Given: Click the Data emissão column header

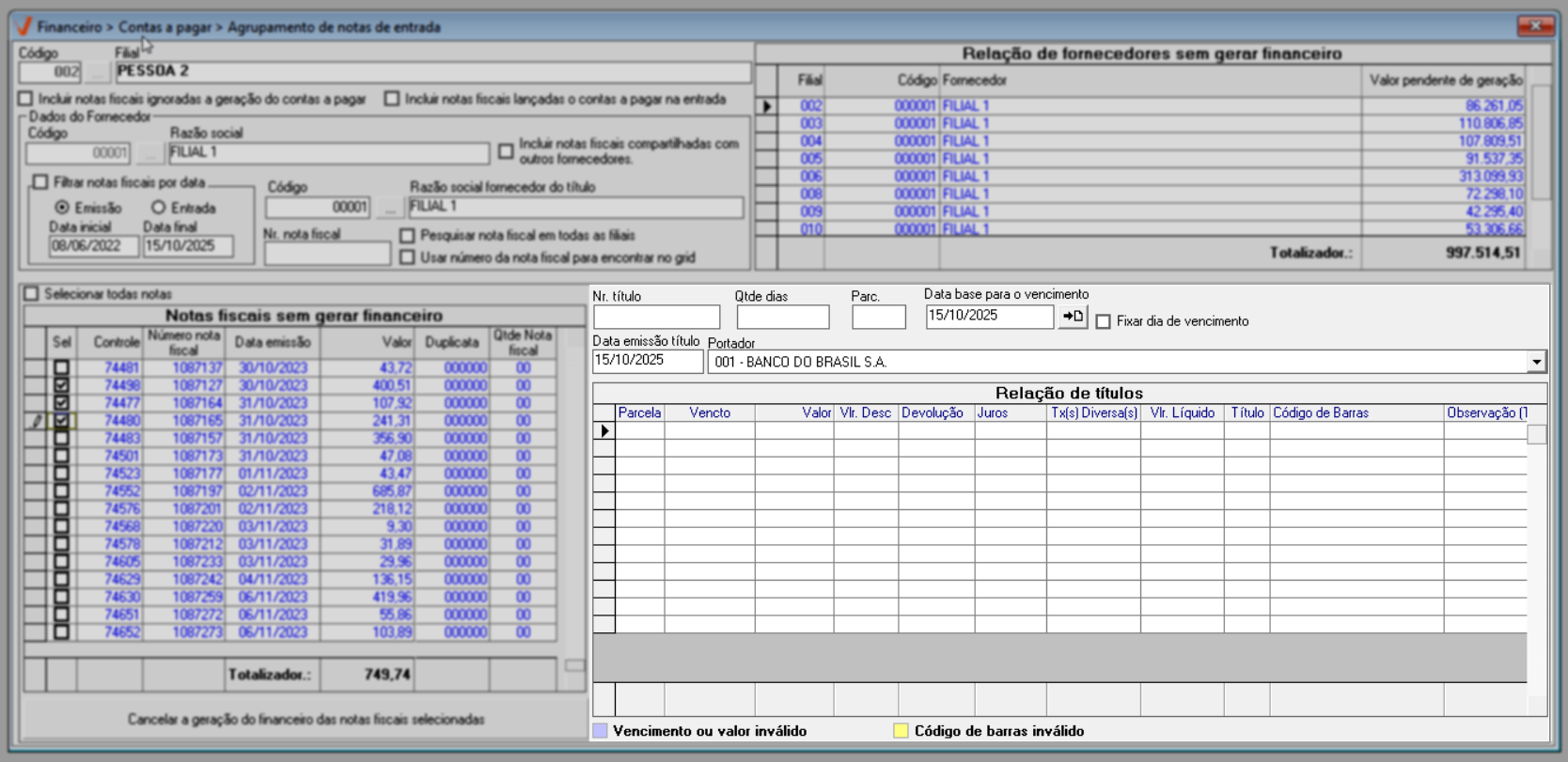Looking at the screenshot, I should [x=273, y=343].
